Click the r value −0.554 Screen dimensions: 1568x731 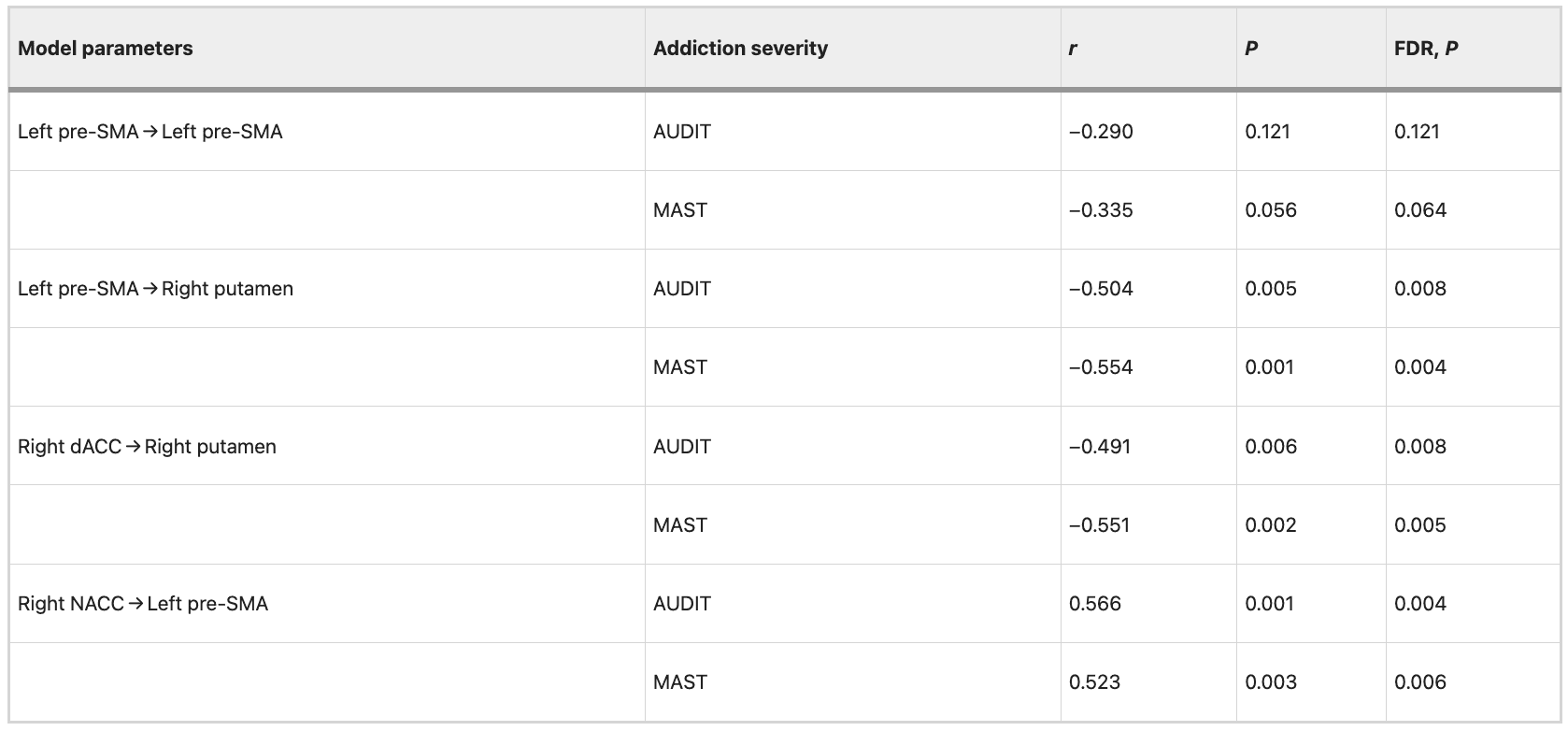(1101, 367)
